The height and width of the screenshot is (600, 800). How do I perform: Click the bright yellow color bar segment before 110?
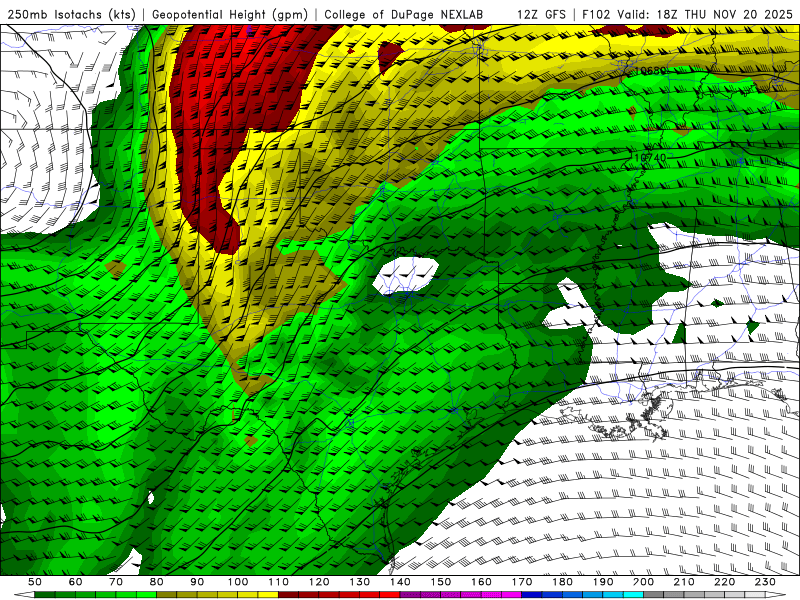(268, 595)
